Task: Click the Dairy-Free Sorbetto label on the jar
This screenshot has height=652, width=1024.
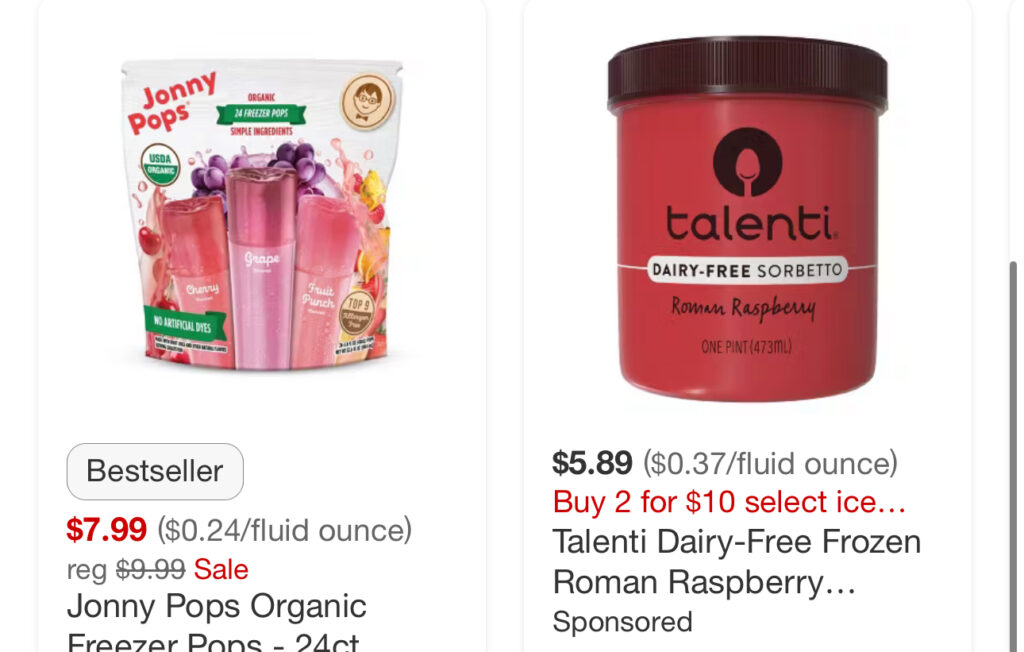Action: (747, 270)
